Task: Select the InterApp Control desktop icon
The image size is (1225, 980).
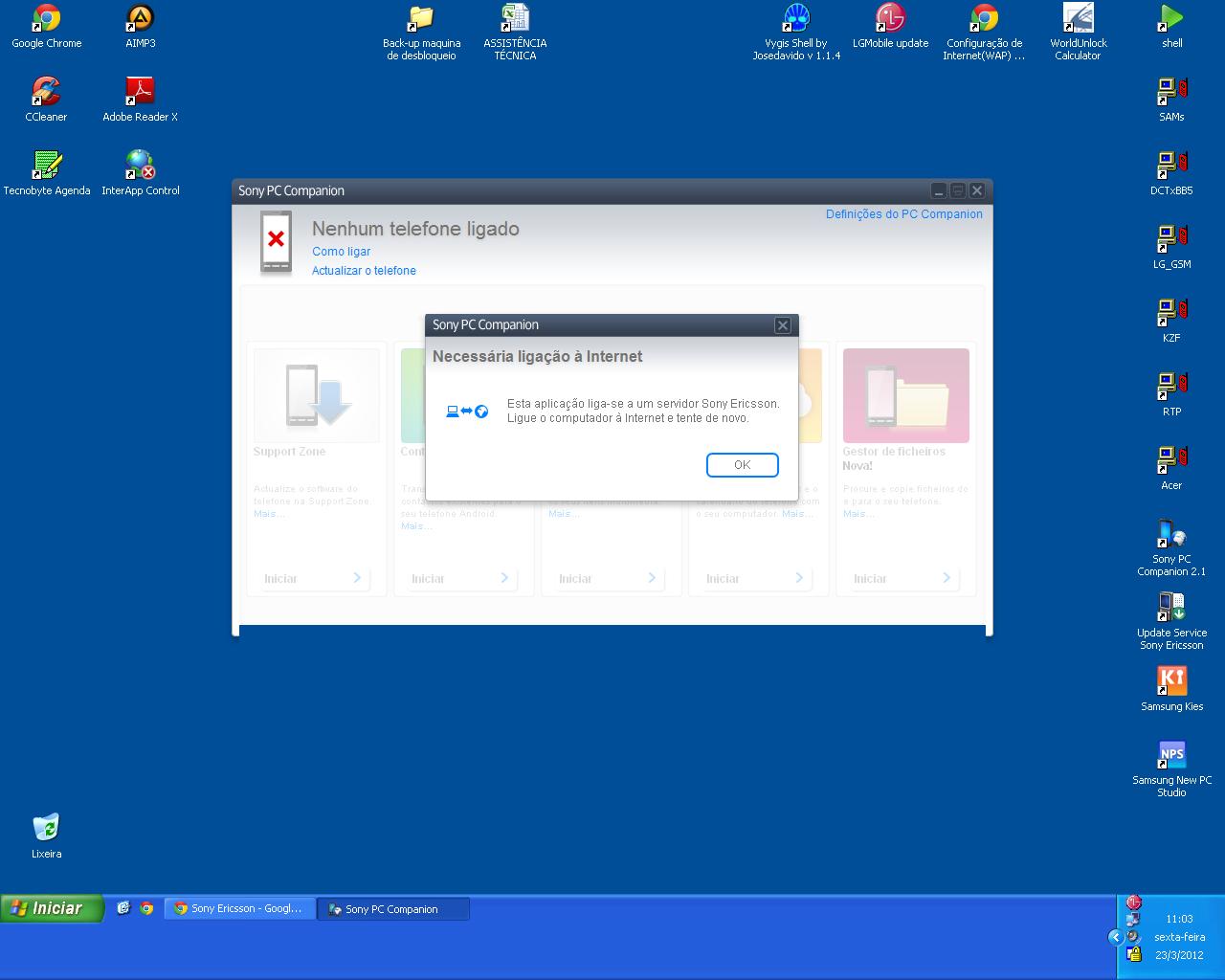Action: click(x=141, y=173)
